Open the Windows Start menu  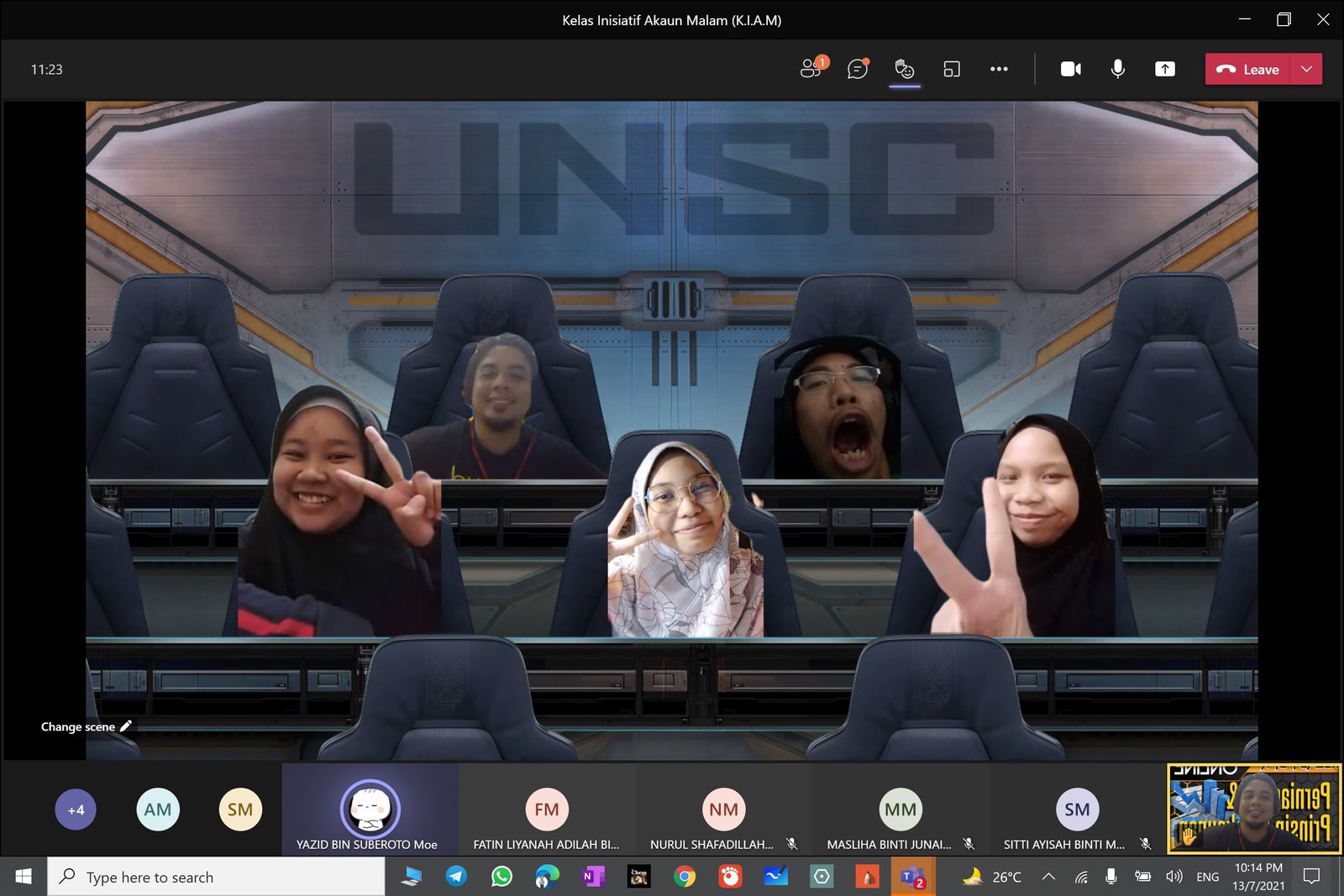tap(24, 877)
